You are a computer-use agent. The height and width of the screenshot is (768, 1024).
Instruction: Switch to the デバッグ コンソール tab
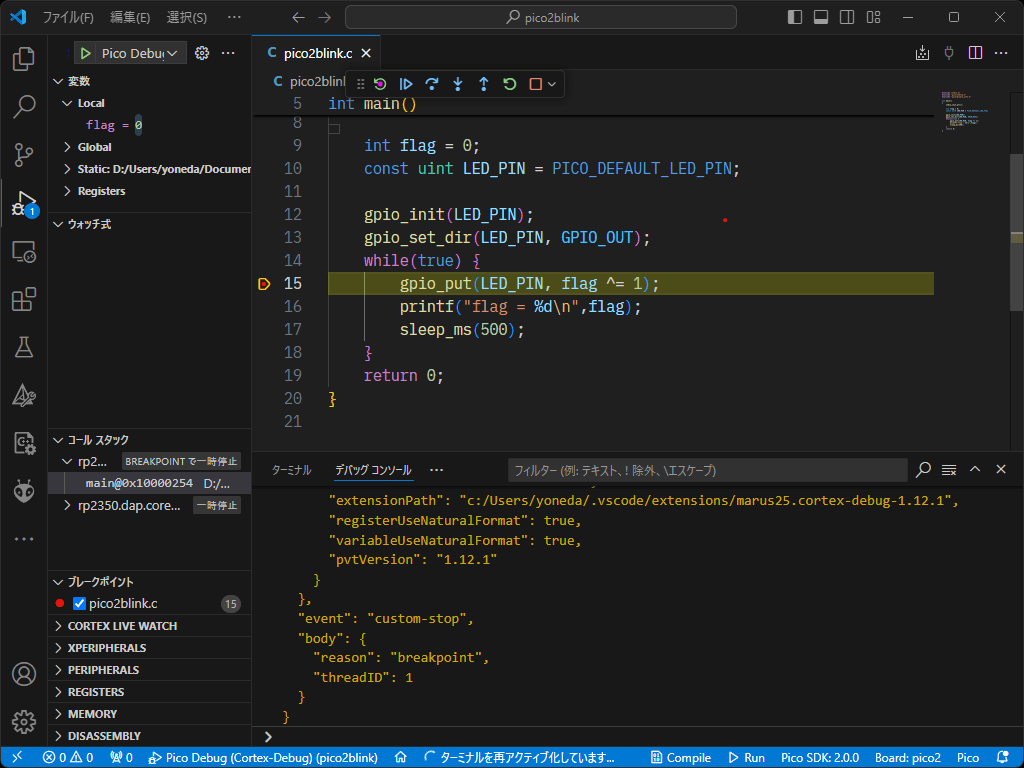click(373, 470)
